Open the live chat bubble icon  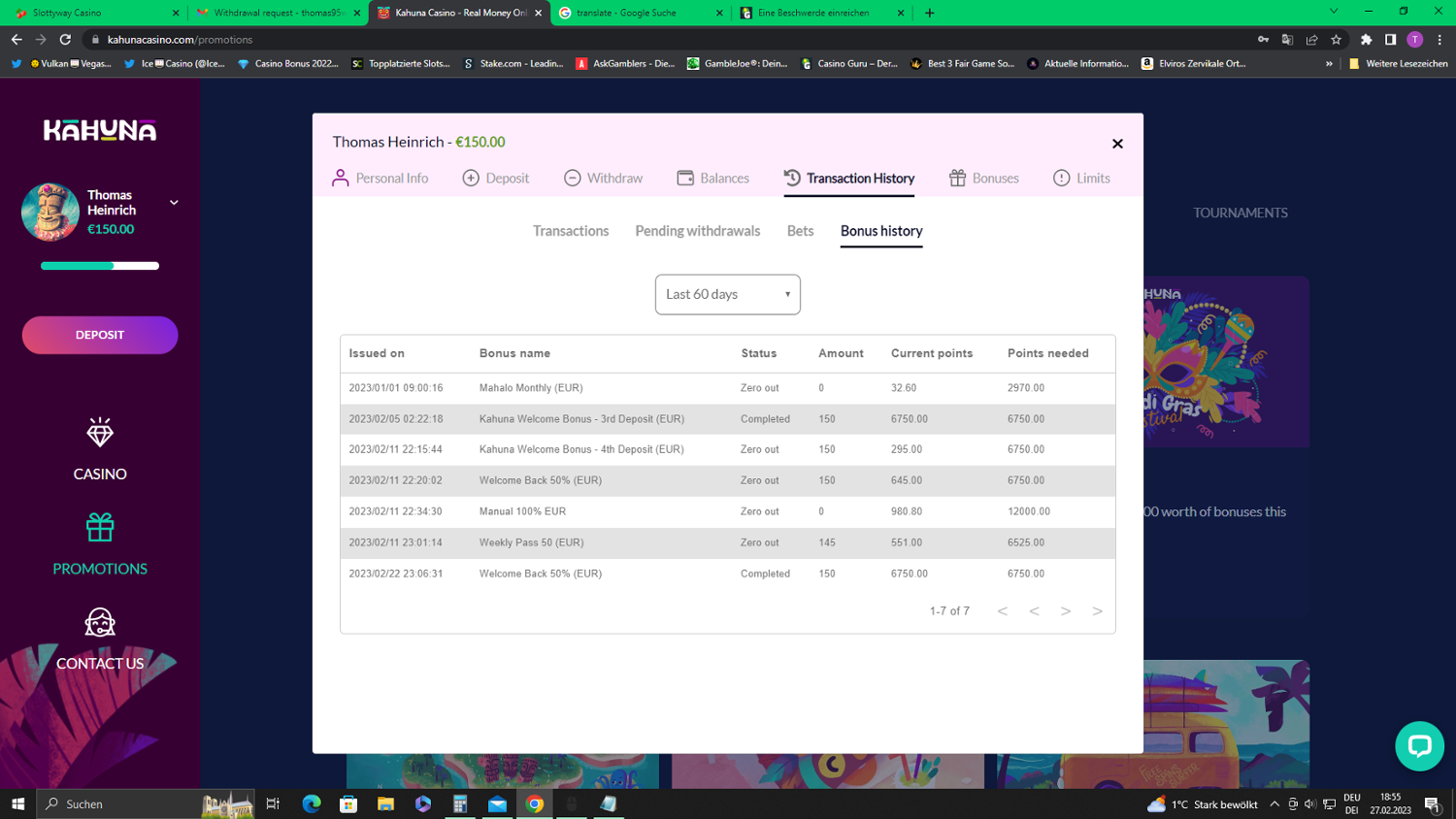(x=1419, y=745)
